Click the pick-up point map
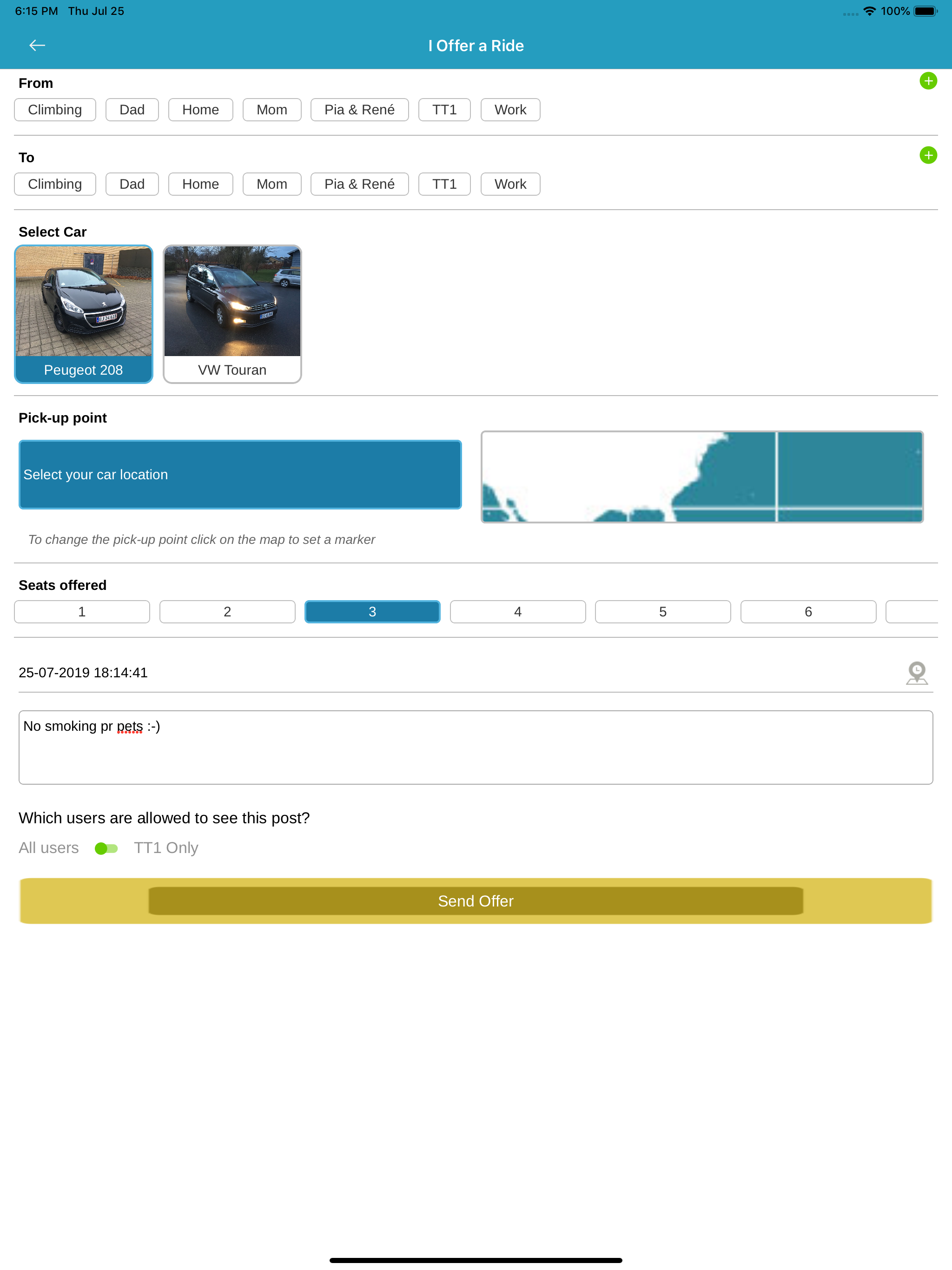This screenshot has height=1270, width=952. pos(701,476)
